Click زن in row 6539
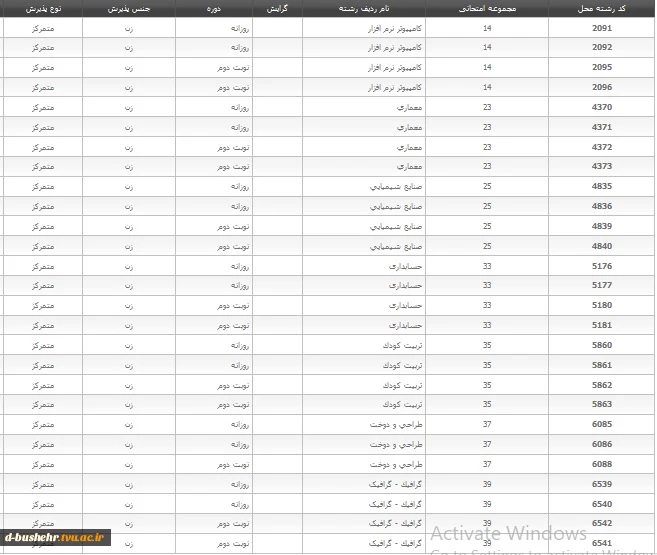This screenshot has width=657, height=555. [129, 485]
